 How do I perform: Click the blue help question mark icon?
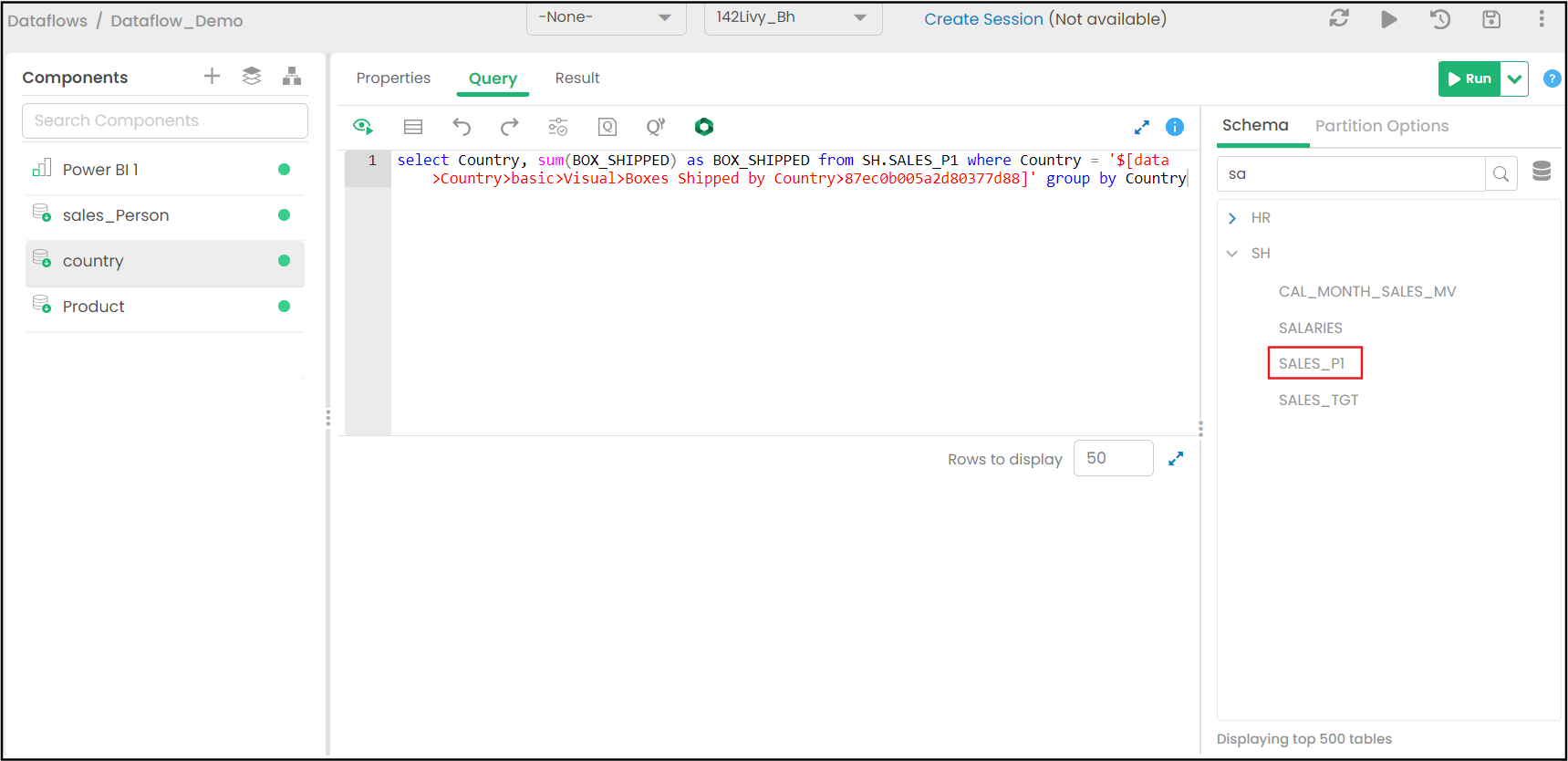[x=1552, y=78]
